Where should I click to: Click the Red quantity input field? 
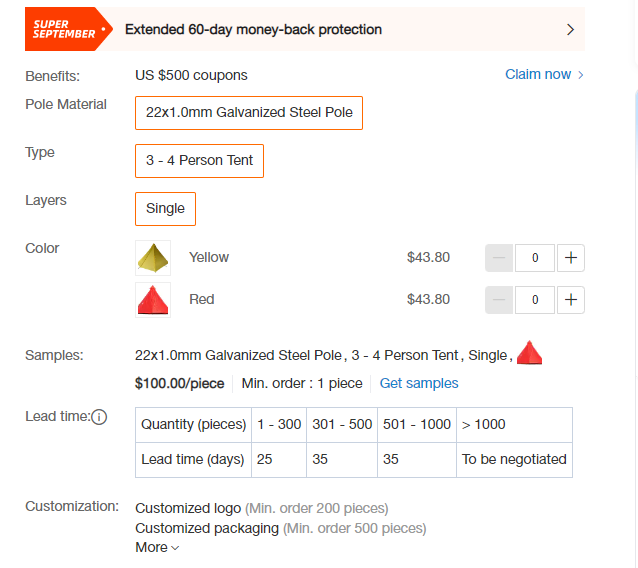(535, 300)
